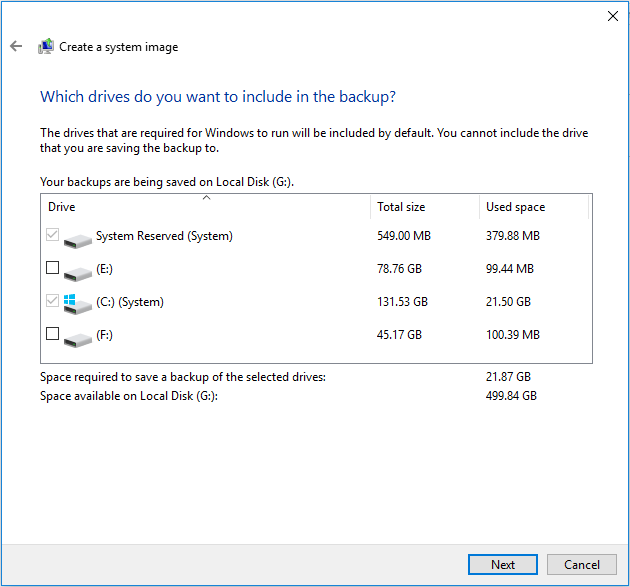Select the (E:) drive label

pos(104,269)
